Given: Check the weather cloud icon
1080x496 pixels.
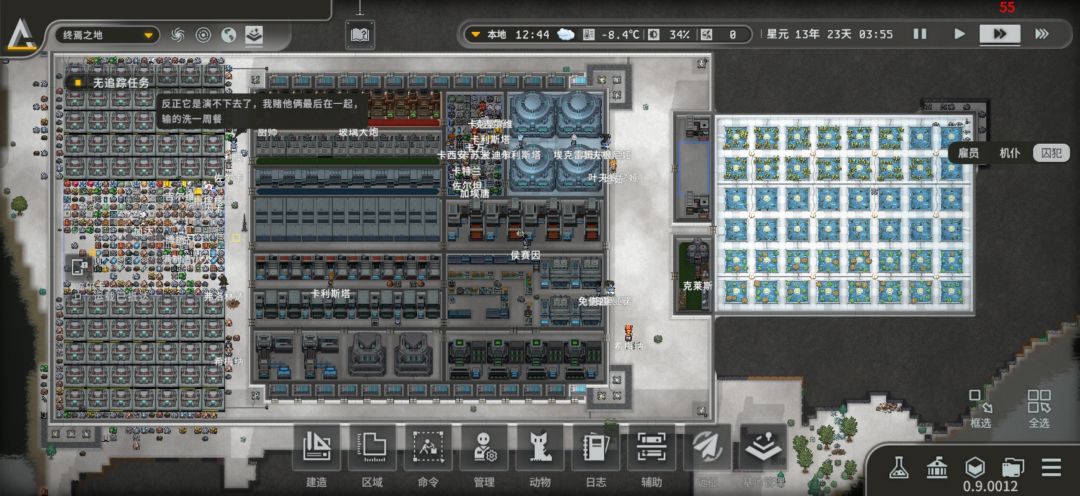Looking at the screenshot, I should 565,34.
